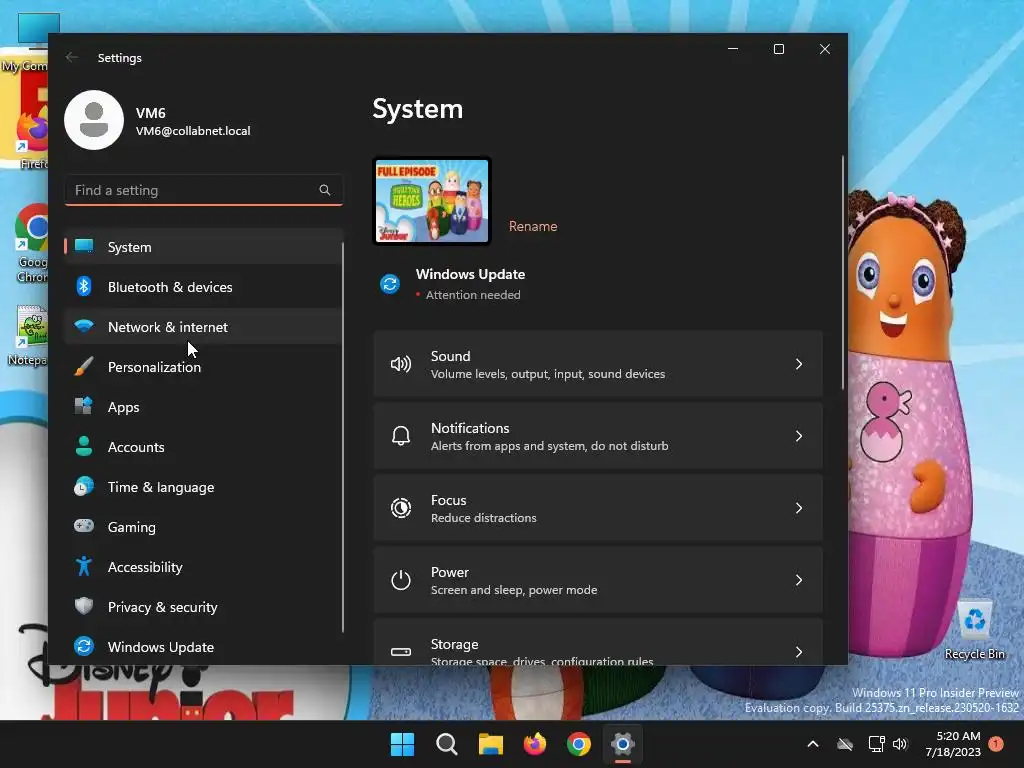This screenshot has height=768, width=1024.
Task: Open Network & internet category
Action: click(203, 327)
